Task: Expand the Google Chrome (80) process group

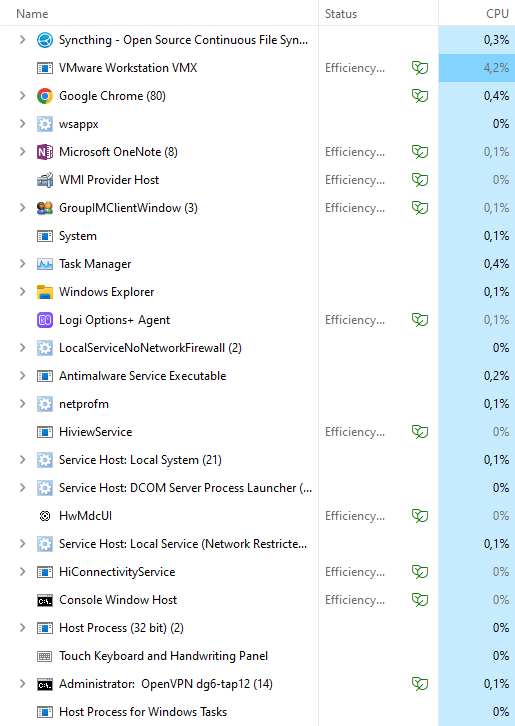Action: click(x=22, y=96)
